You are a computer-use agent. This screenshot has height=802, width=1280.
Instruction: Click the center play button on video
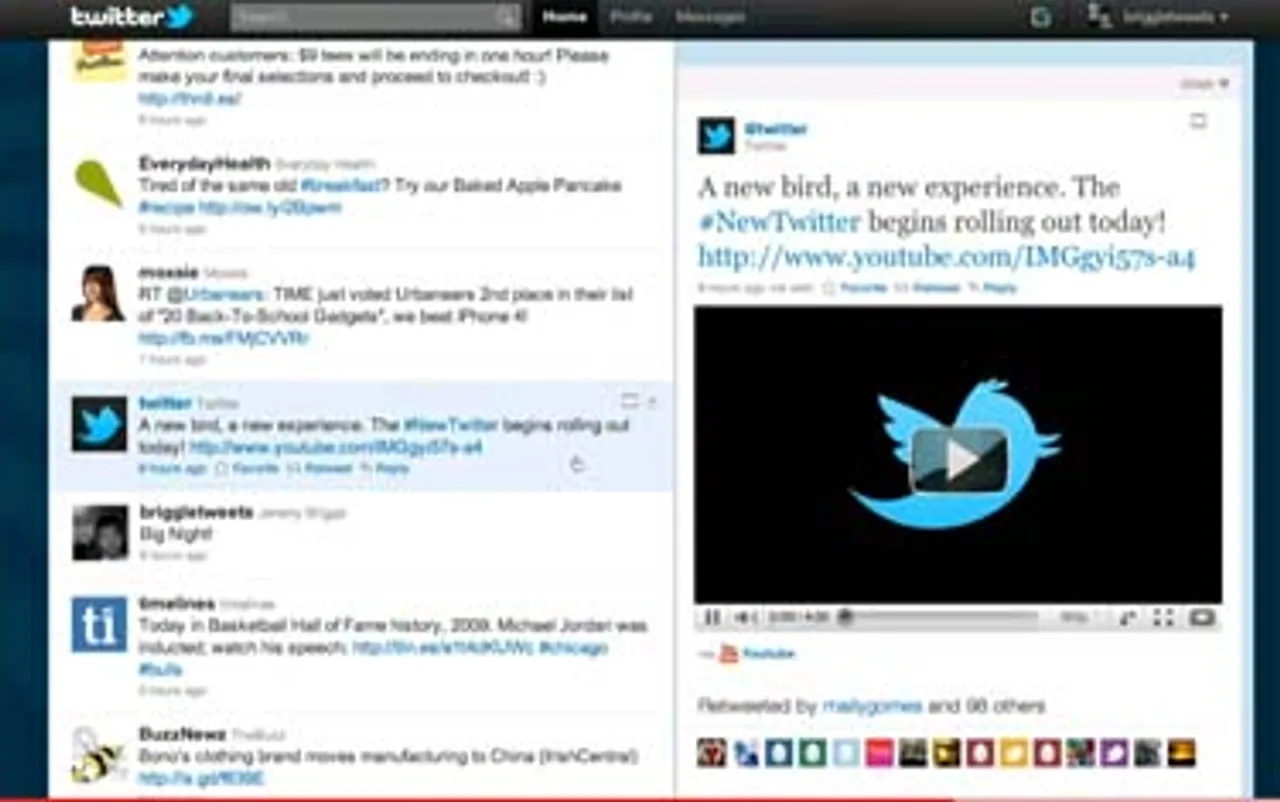click(x=959, y=460)
